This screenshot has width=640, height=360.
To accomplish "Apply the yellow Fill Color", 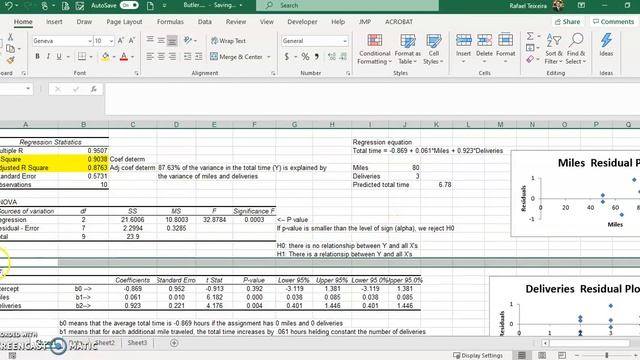I will tap(105, 56).
